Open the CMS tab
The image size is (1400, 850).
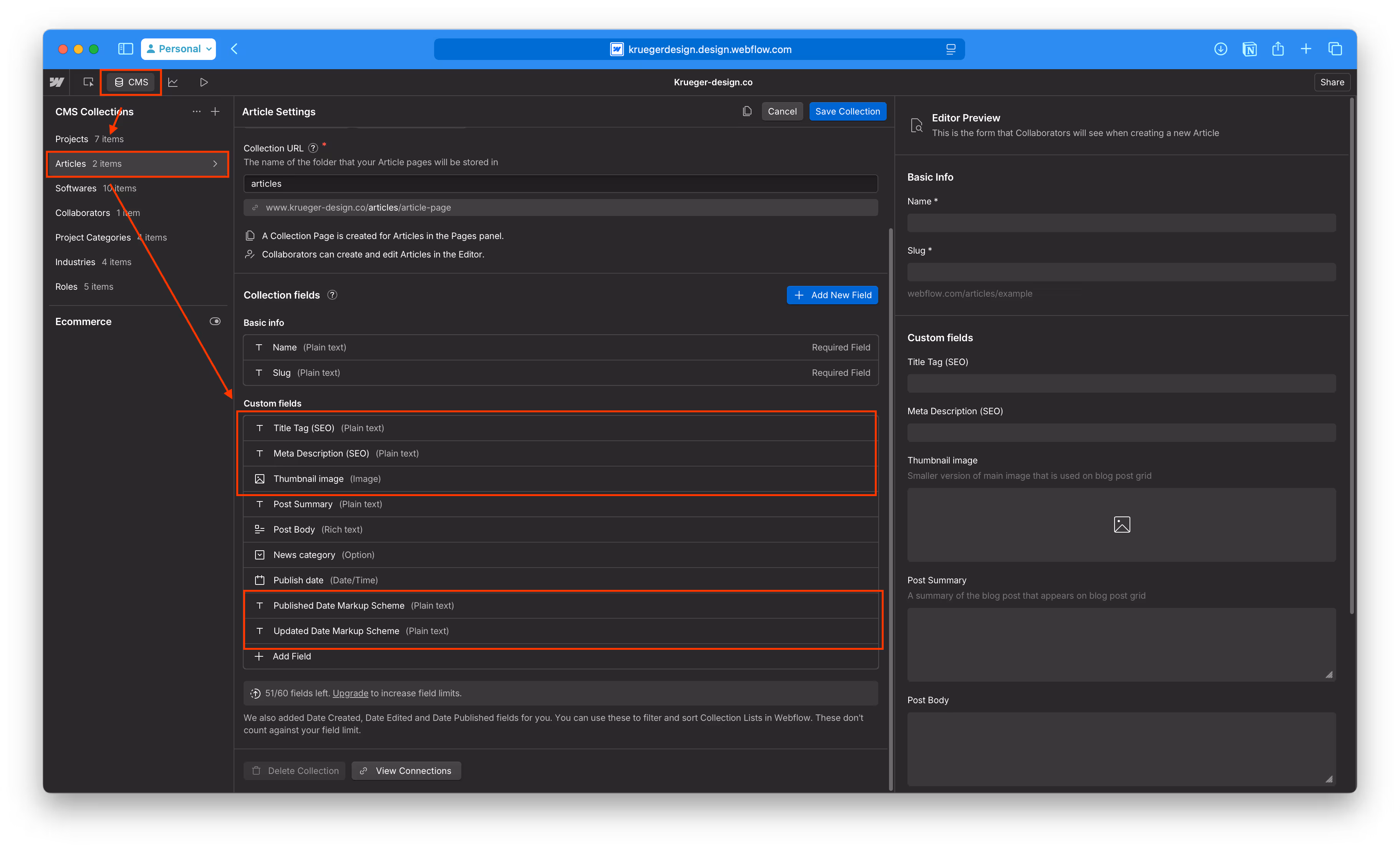tap(131, 82)
